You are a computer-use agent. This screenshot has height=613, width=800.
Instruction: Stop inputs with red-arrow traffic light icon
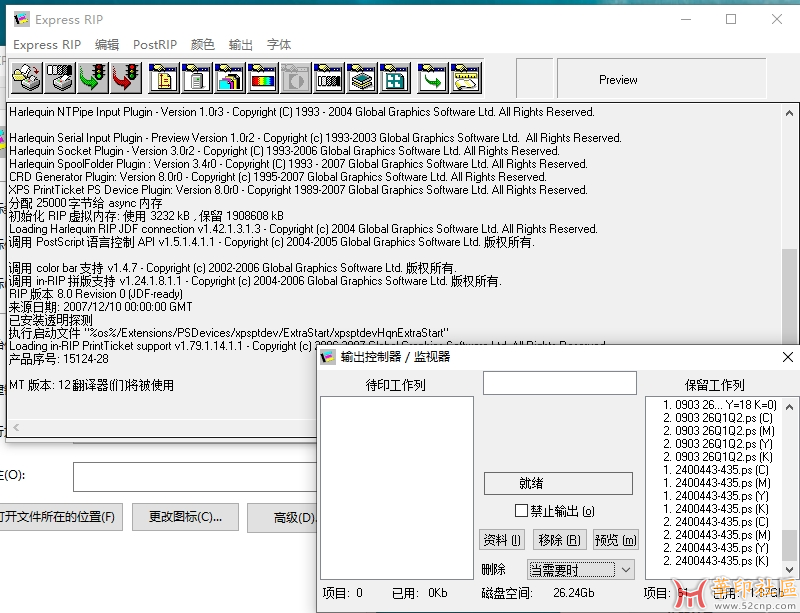pos(127,78)
